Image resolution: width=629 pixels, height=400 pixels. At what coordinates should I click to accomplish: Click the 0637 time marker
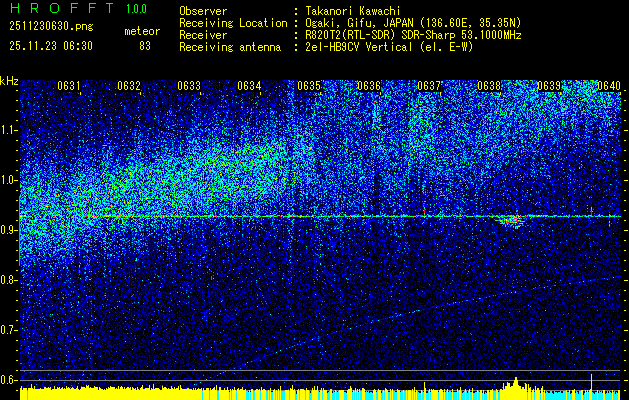click(429, 86)
